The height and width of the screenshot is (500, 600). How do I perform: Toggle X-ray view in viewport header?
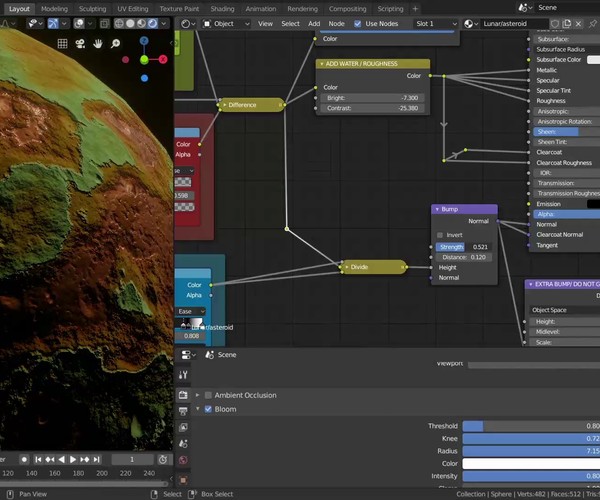(104, 24)
